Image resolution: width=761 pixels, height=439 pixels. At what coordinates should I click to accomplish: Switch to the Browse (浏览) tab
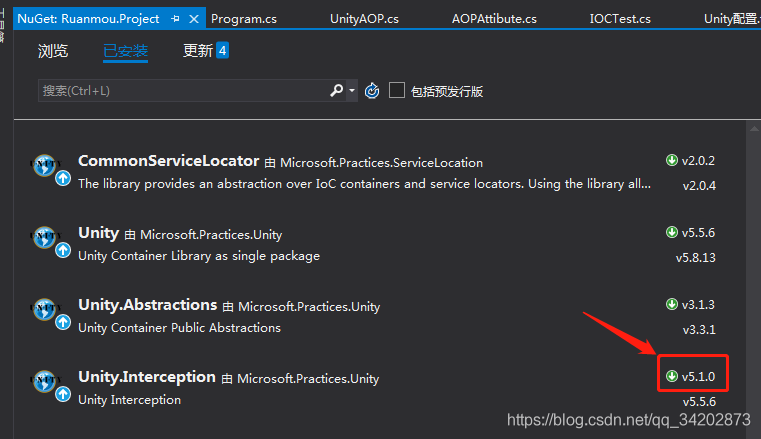(x=53, y=51)
